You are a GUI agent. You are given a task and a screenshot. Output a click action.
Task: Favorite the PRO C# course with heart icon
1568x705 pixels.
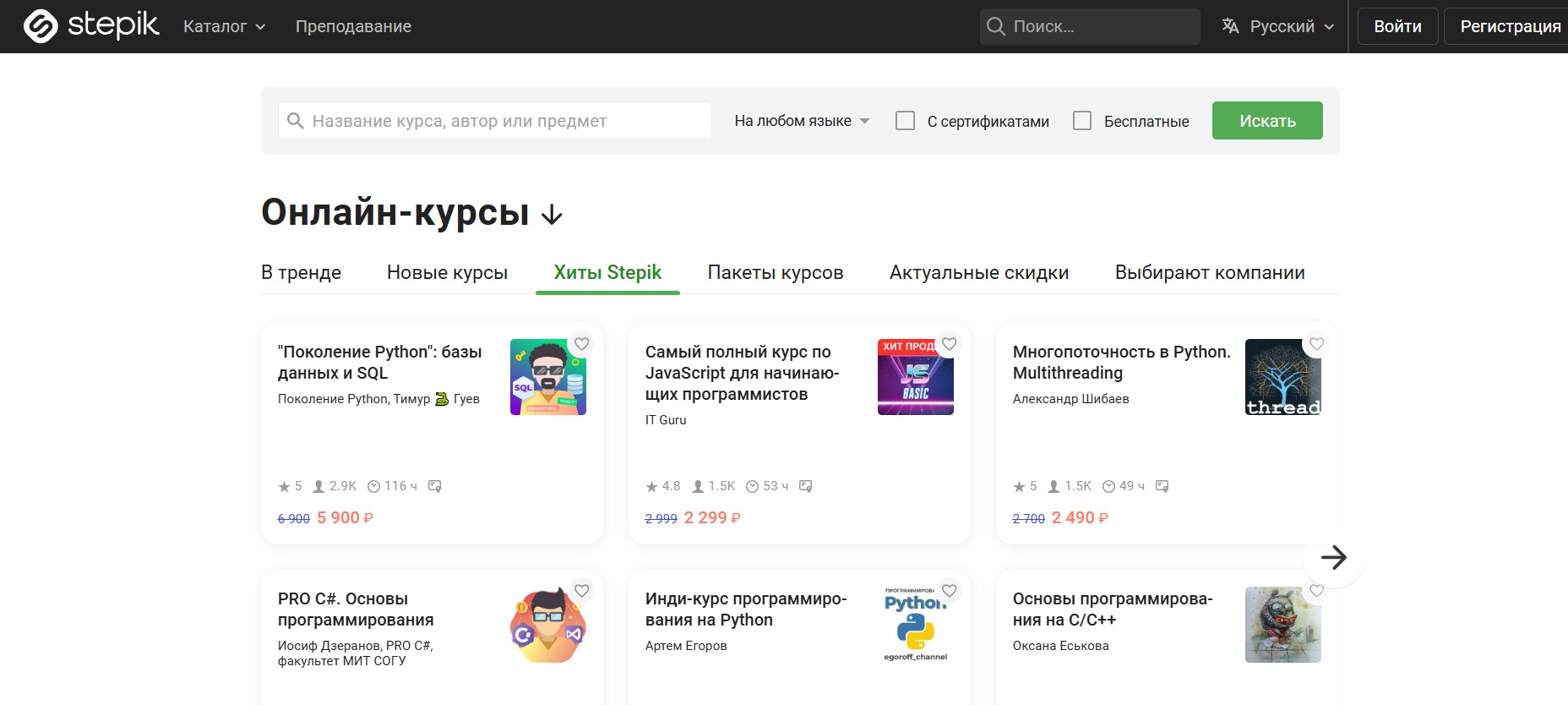(x=581, y=591)
